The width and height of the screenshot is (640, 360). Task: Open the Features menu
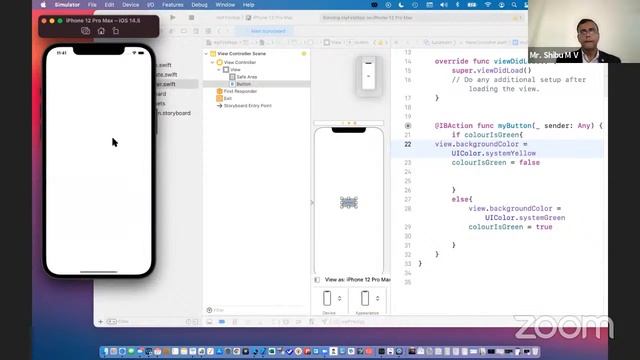[x=173, y=5]
